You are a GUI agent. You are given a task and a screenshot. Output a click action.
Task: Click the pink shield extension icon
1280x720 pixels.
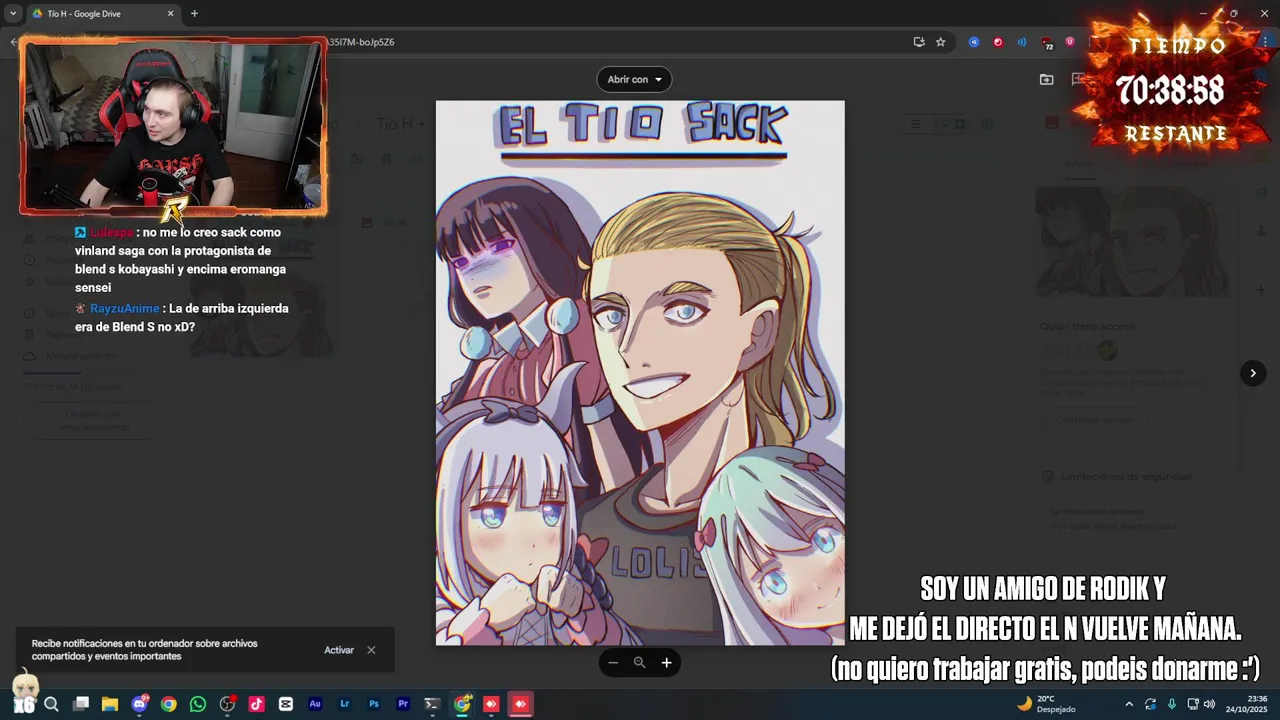click(x=1070, y=42)
